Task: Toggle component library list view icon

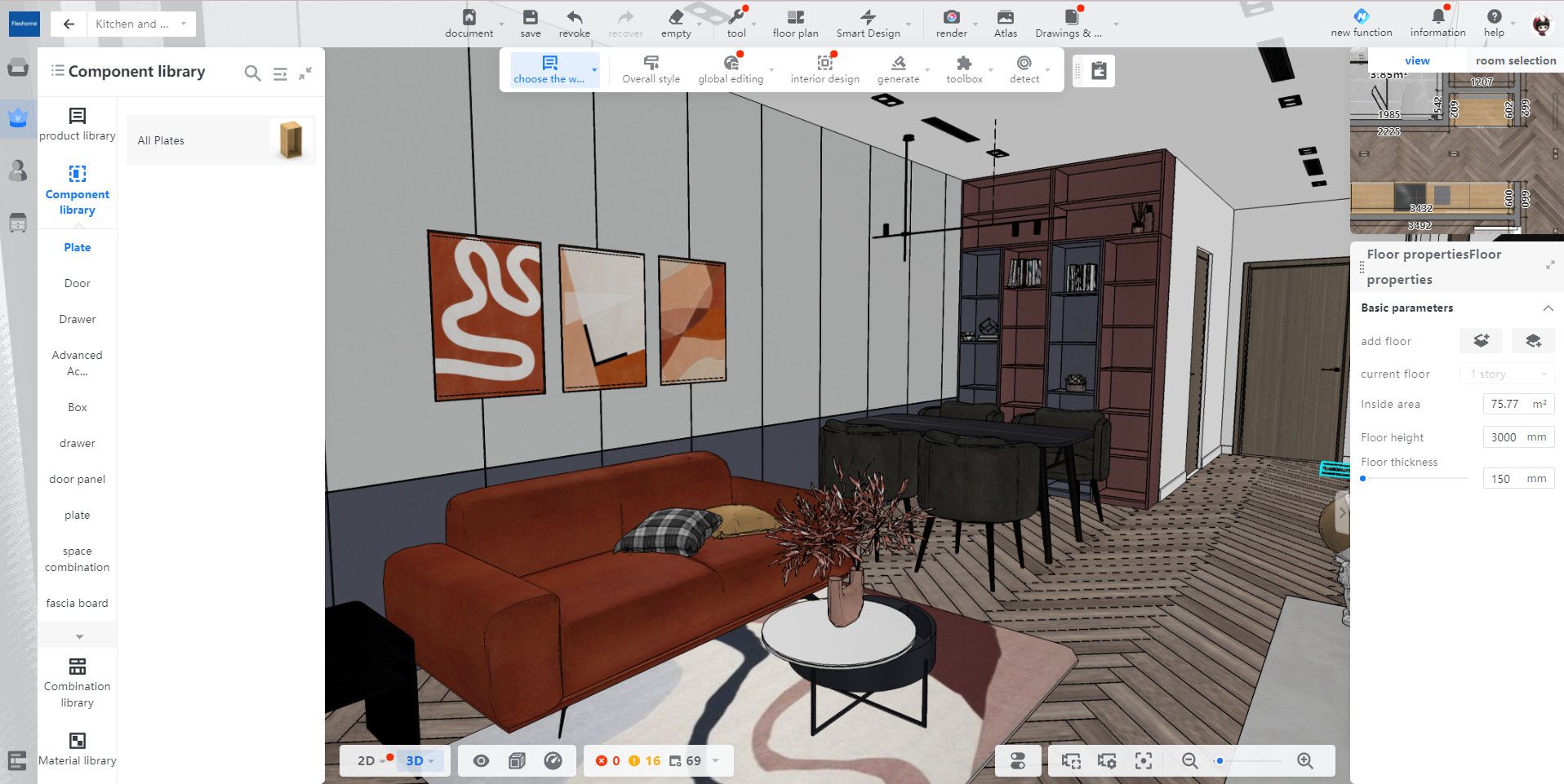Action: click(x=280, y=73)
